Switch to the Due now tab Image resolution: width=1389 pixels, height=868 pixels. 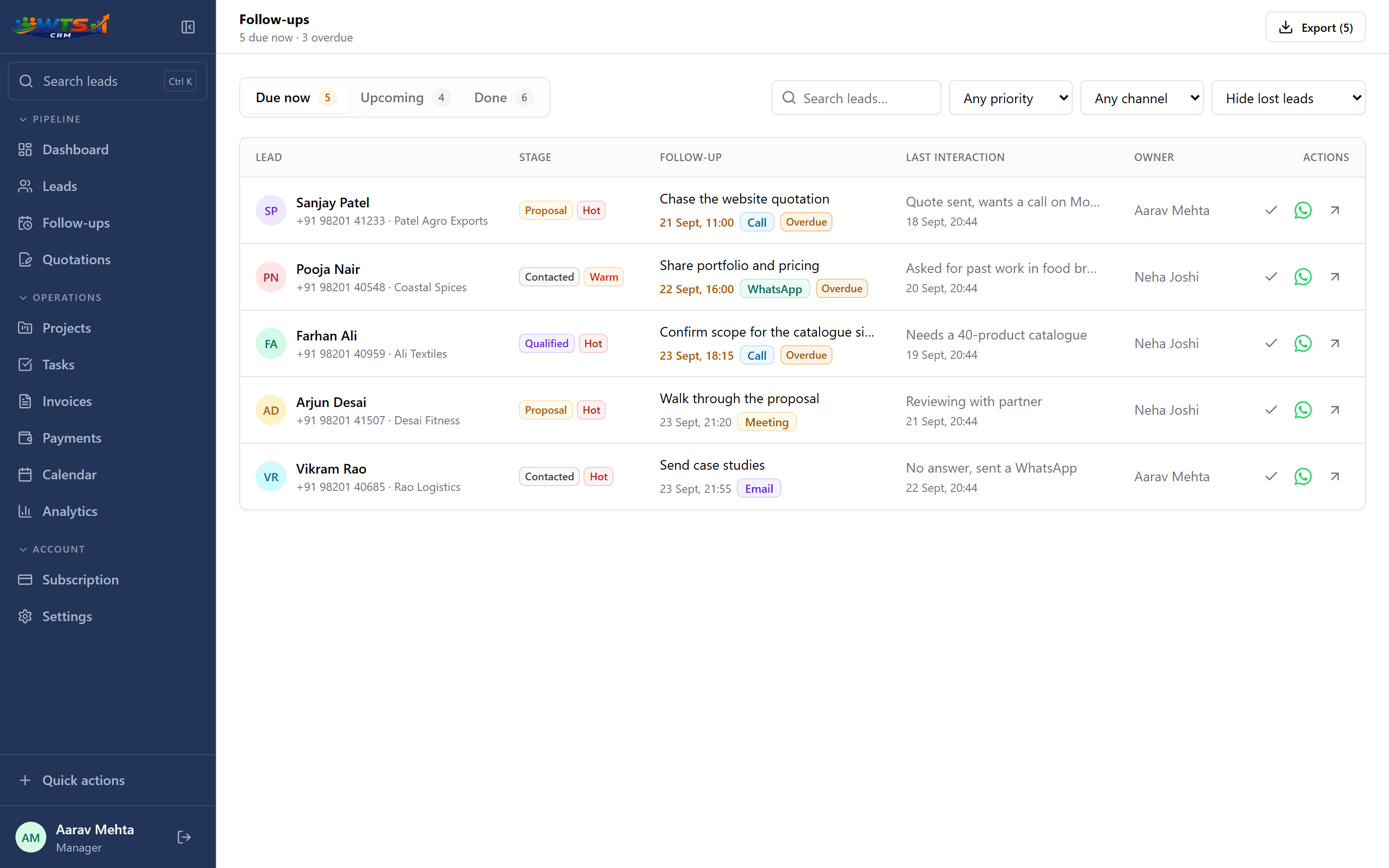tap(296, 97)
